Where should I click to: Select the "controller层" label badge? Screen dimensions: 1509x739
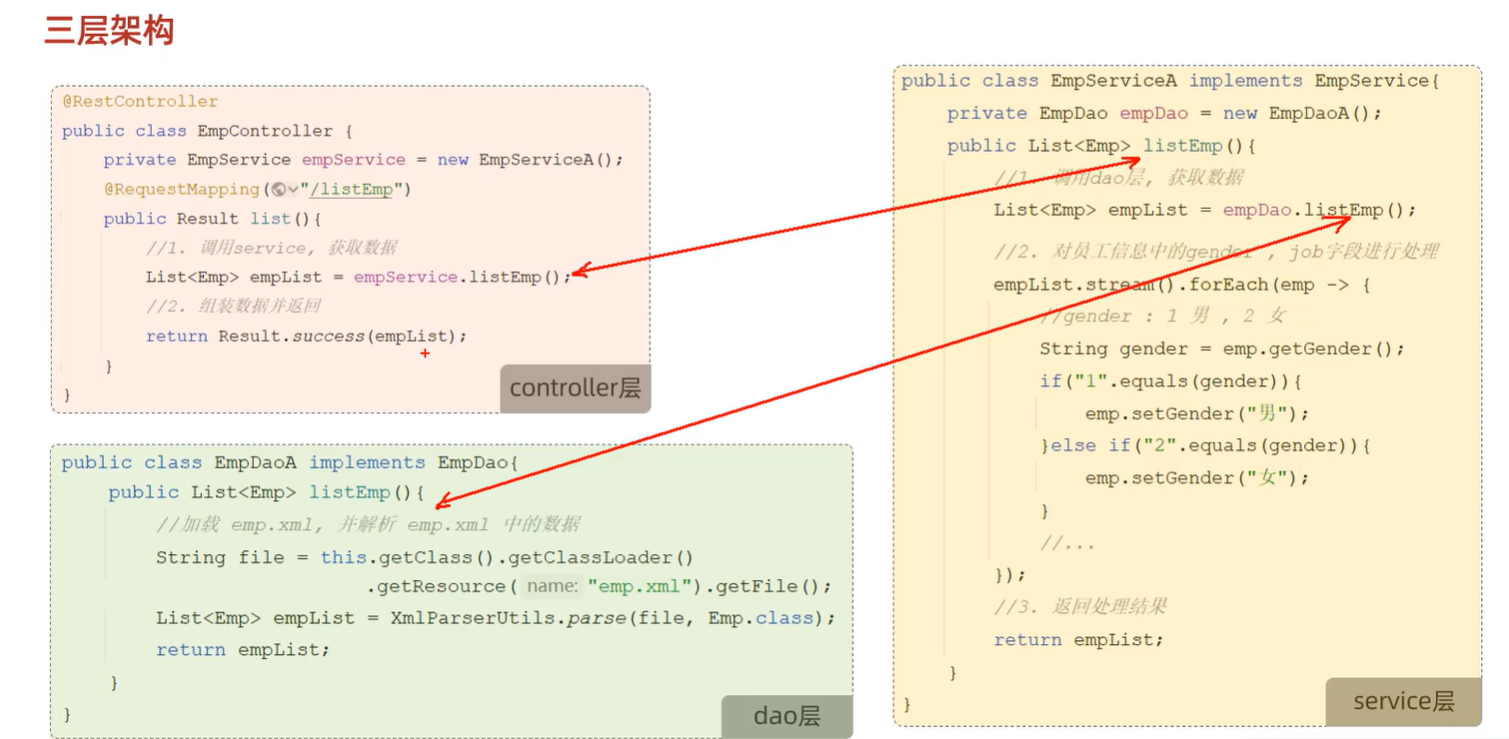(x=575, y=388)
